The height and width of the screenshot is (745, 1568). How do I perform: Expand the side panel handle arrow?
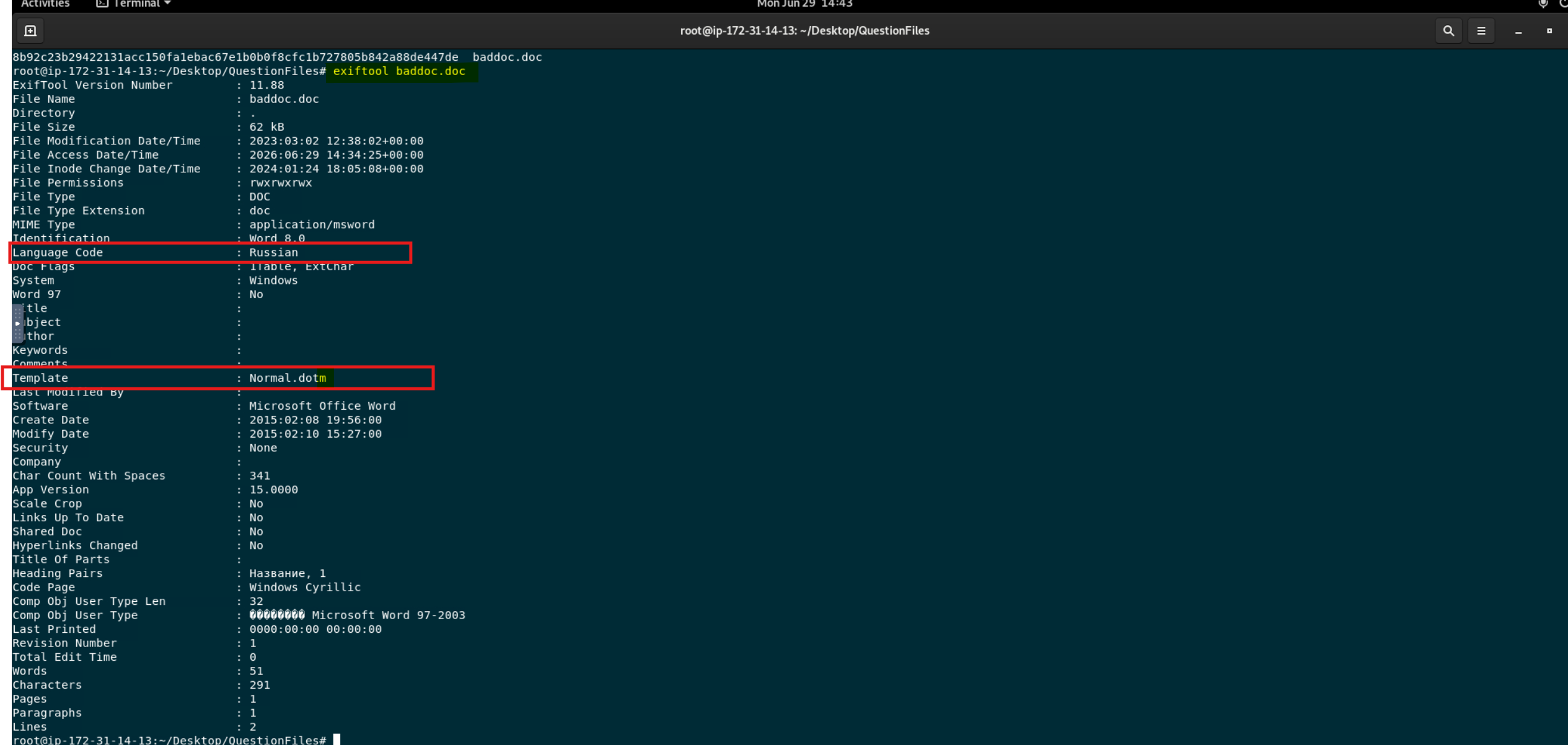click(17, 323)
